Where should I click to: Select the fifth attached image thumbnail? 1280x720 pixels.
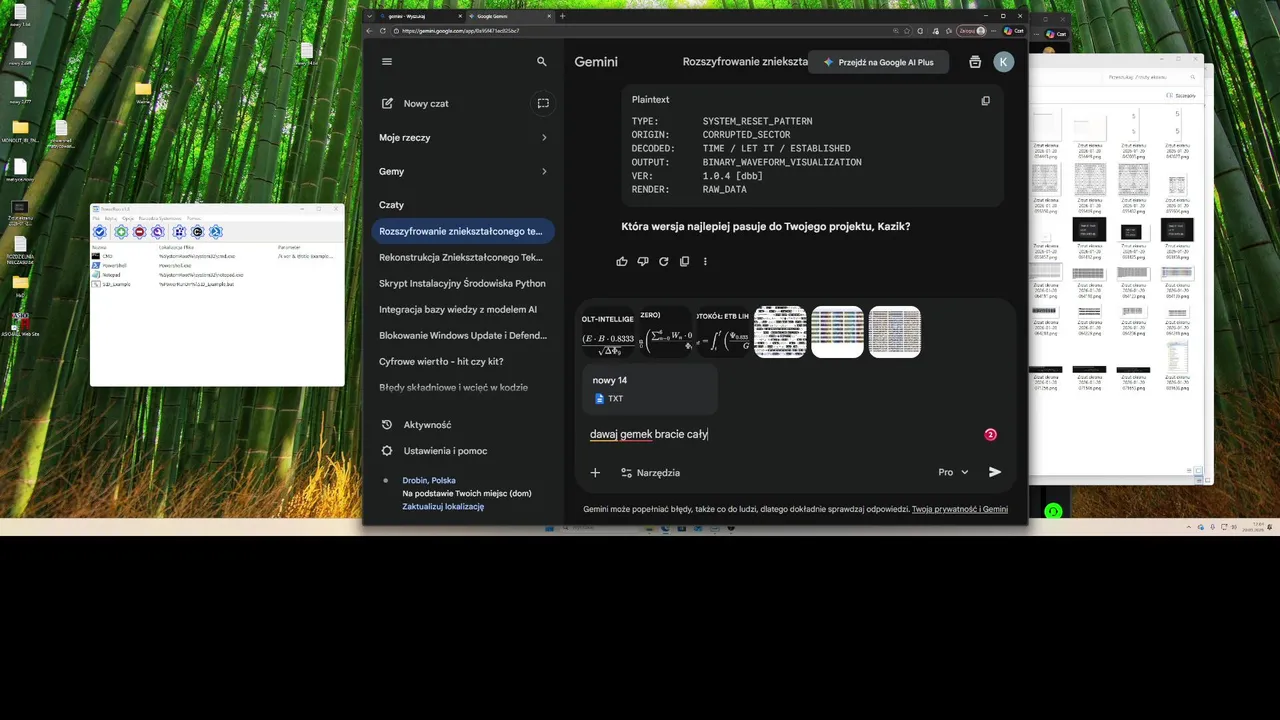point(837,332)
